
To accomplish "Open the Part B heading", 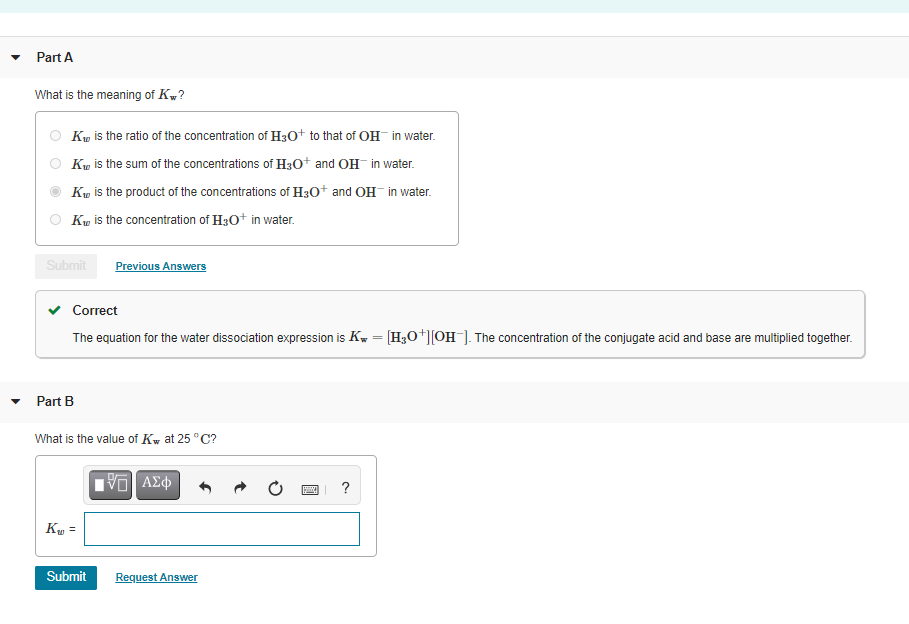I will pyautogui.click(x=54, y=401).
